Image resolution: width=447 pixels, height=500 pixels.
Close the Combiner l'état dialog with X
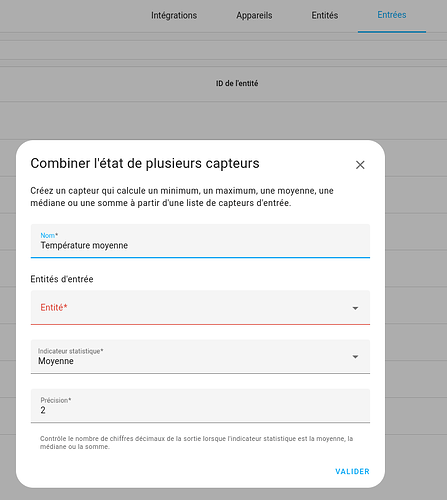pos(360,165)
